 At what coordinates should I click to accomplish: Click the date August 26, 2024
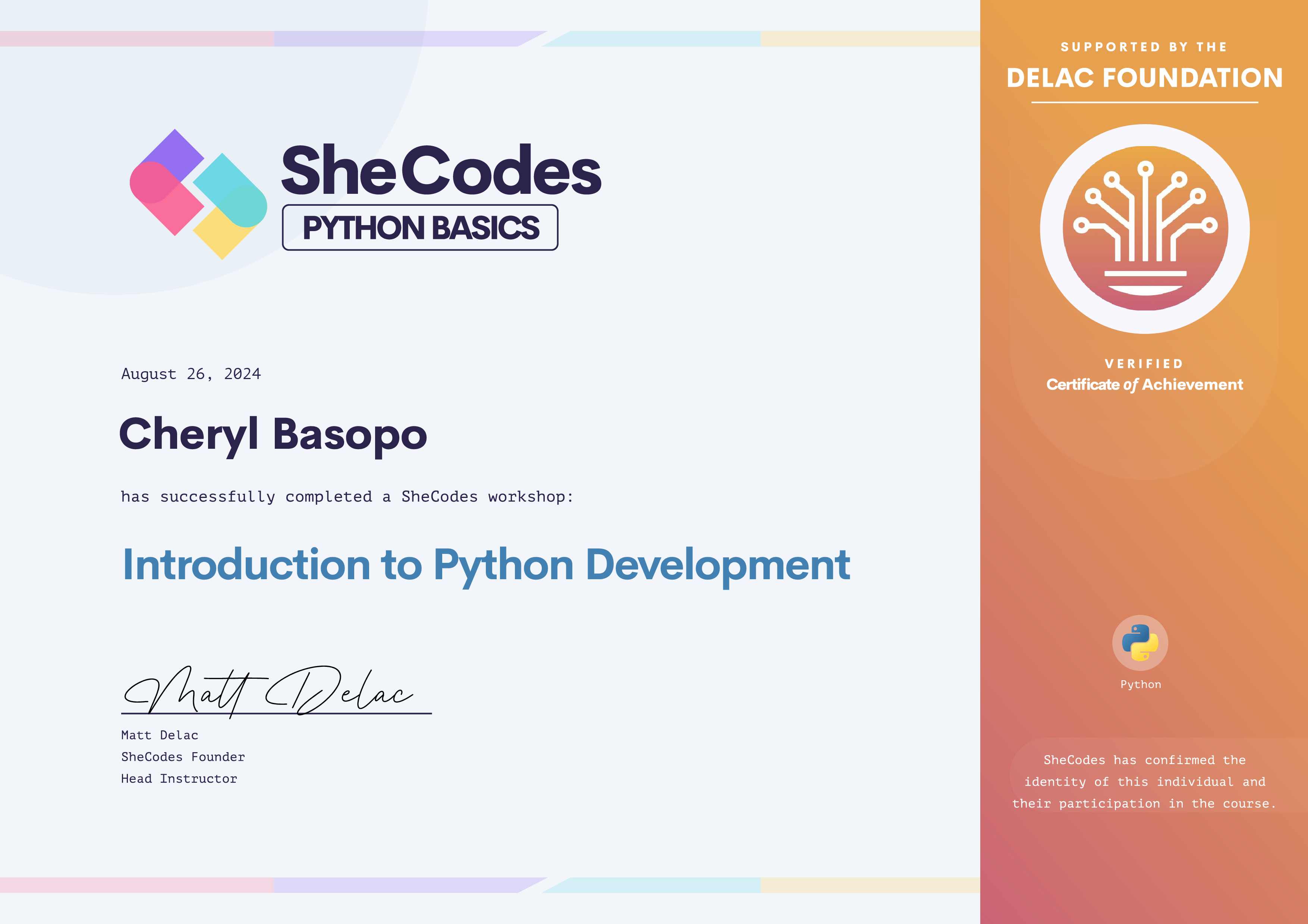pos(191,374)
